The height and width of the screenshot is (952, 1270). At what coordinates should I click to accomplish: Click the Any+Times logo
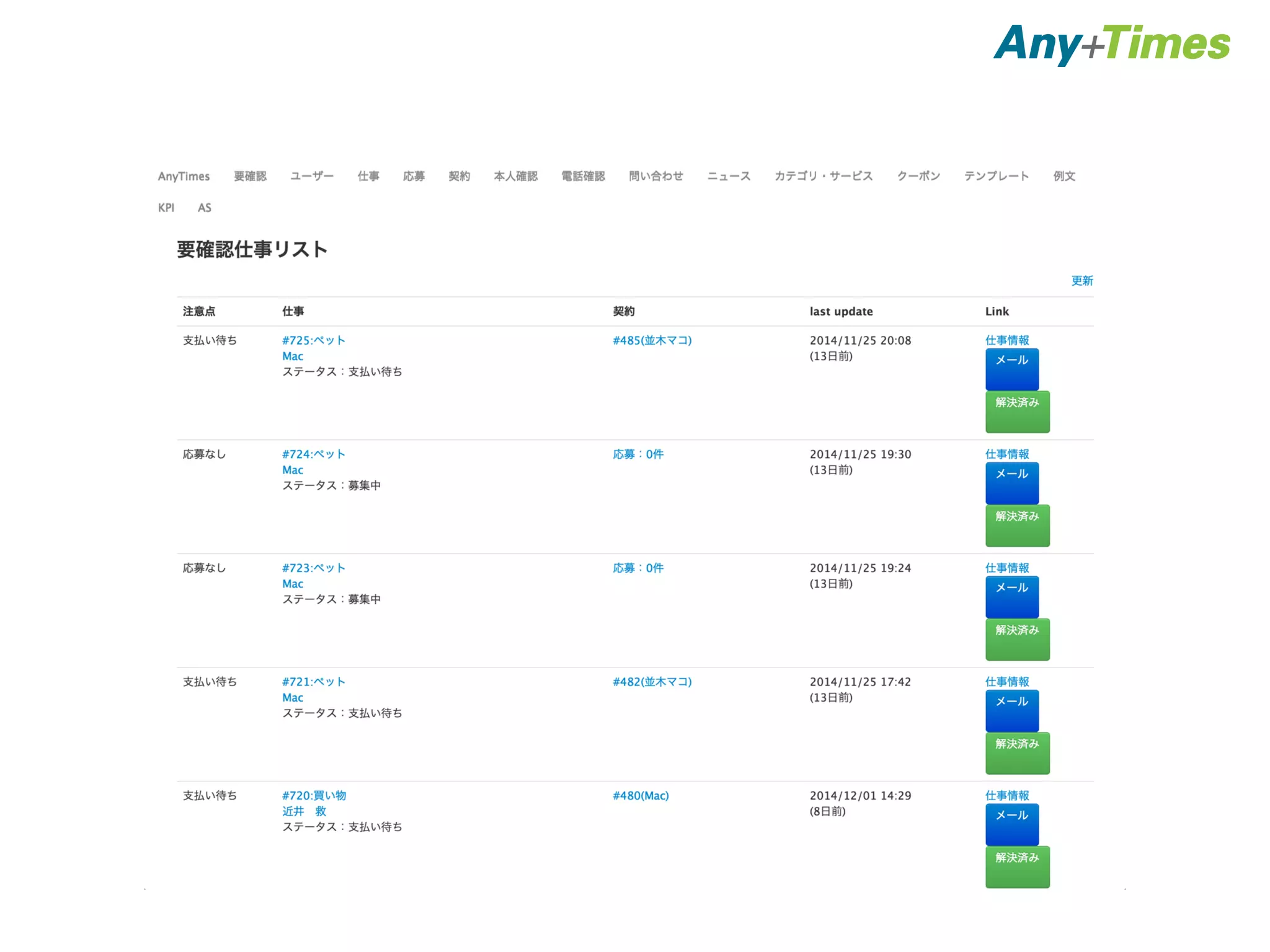(1111, 43)
